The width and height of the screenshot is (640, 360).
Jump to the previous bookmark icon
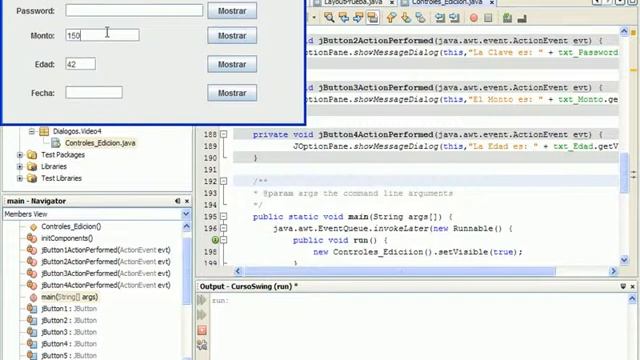click(x=391, y=18)
